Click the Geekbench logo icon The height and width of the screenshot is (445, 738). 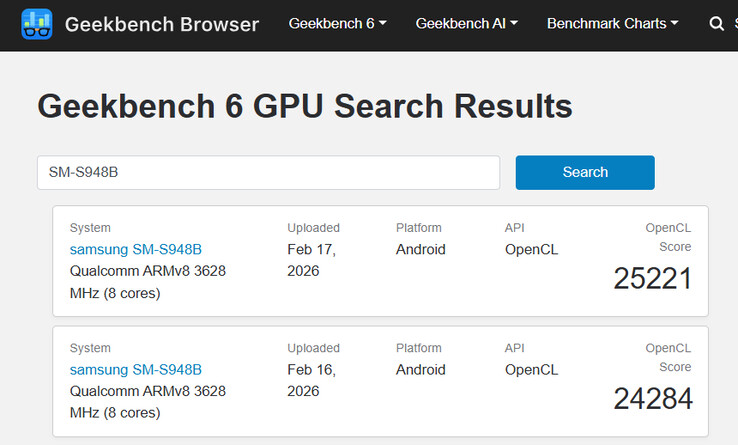[x=37, y=24]
